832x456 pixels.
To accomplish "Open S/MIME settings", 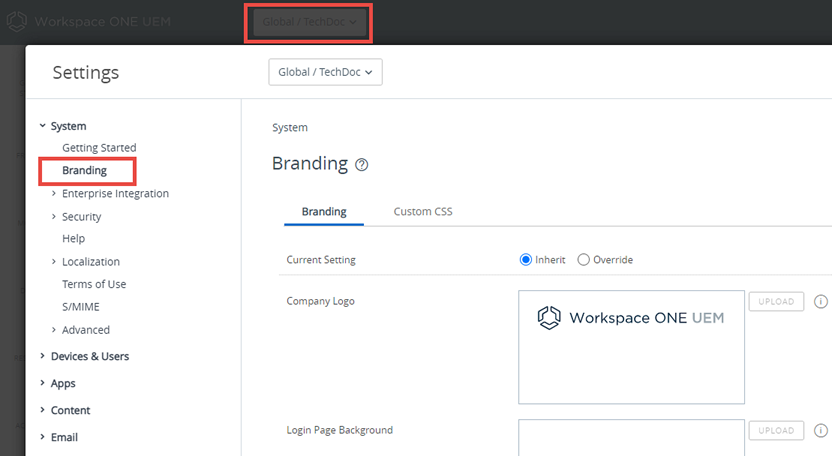I will [81, 307].
